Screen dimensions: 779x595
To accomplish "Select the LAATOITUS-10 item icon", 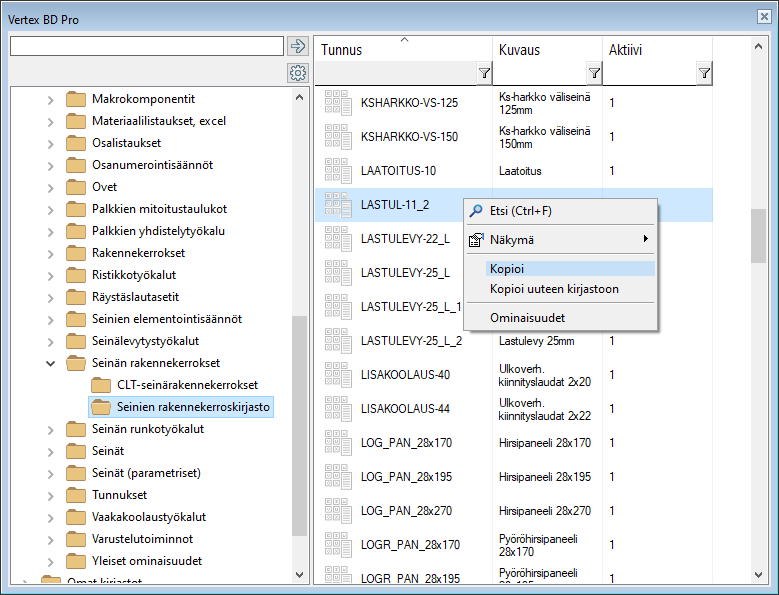I will [x=337, y=171].
